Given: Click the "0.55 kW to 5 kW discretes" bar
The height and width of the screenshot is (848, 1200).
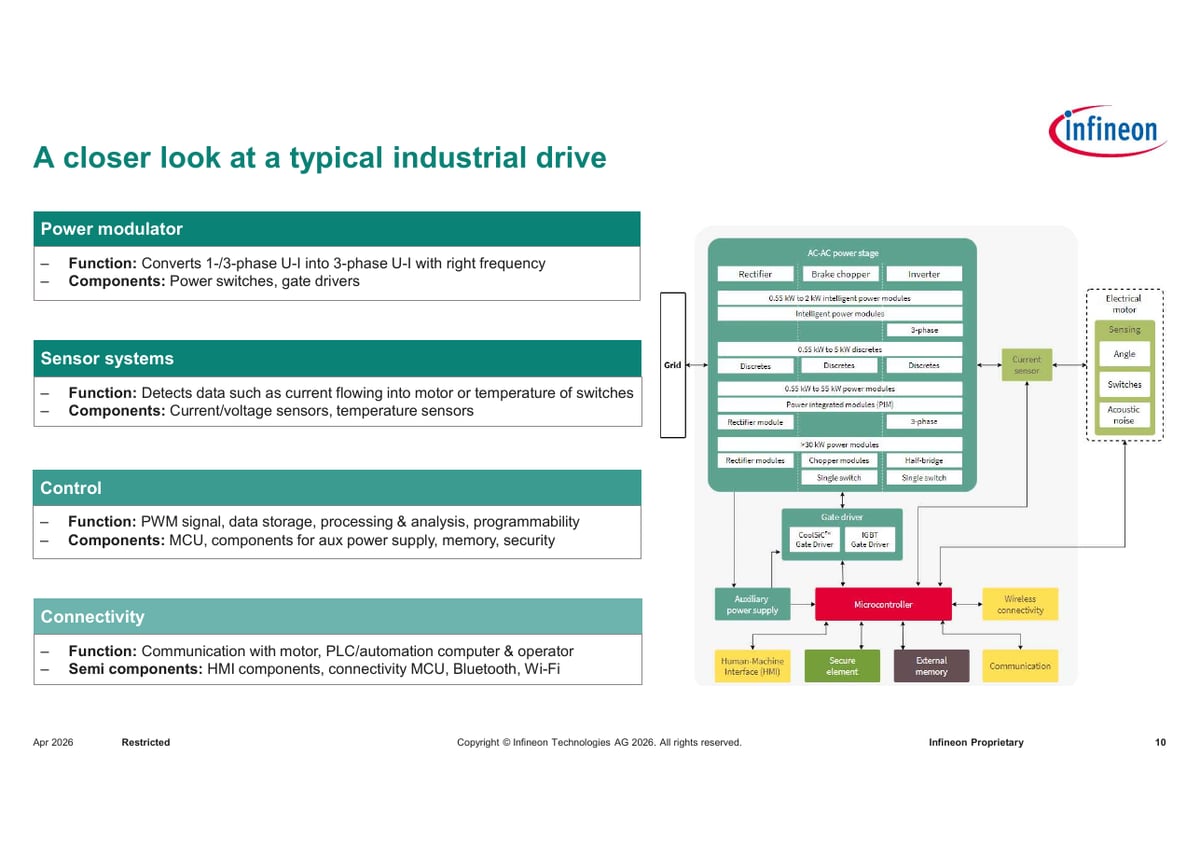Looking at the screenshot, I should pos(840,350).
